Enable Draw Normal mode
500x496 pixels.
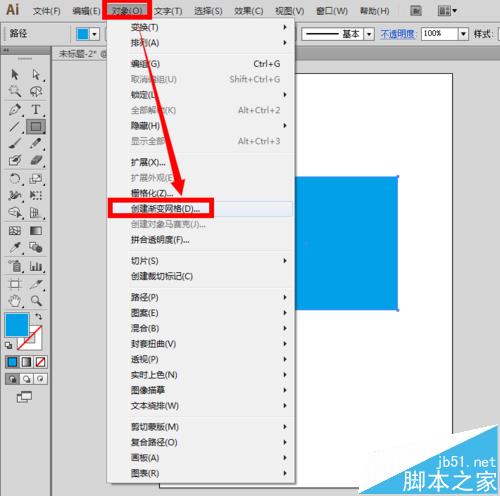click(12, 379)
